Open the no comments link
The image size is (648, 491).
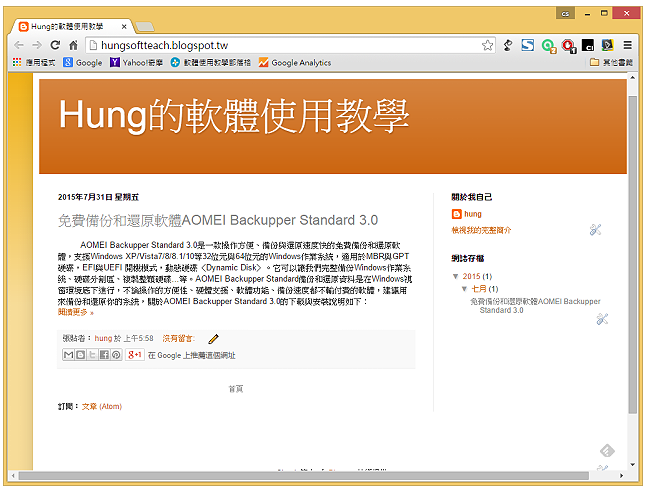click(179, 338)
